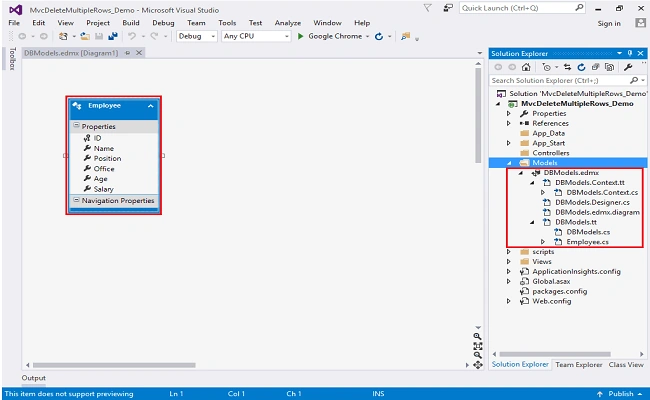Screen dimensions: 650x400
Task: Open the Google Chrome browser dropdown arrow
Action: tap(367, 36)
